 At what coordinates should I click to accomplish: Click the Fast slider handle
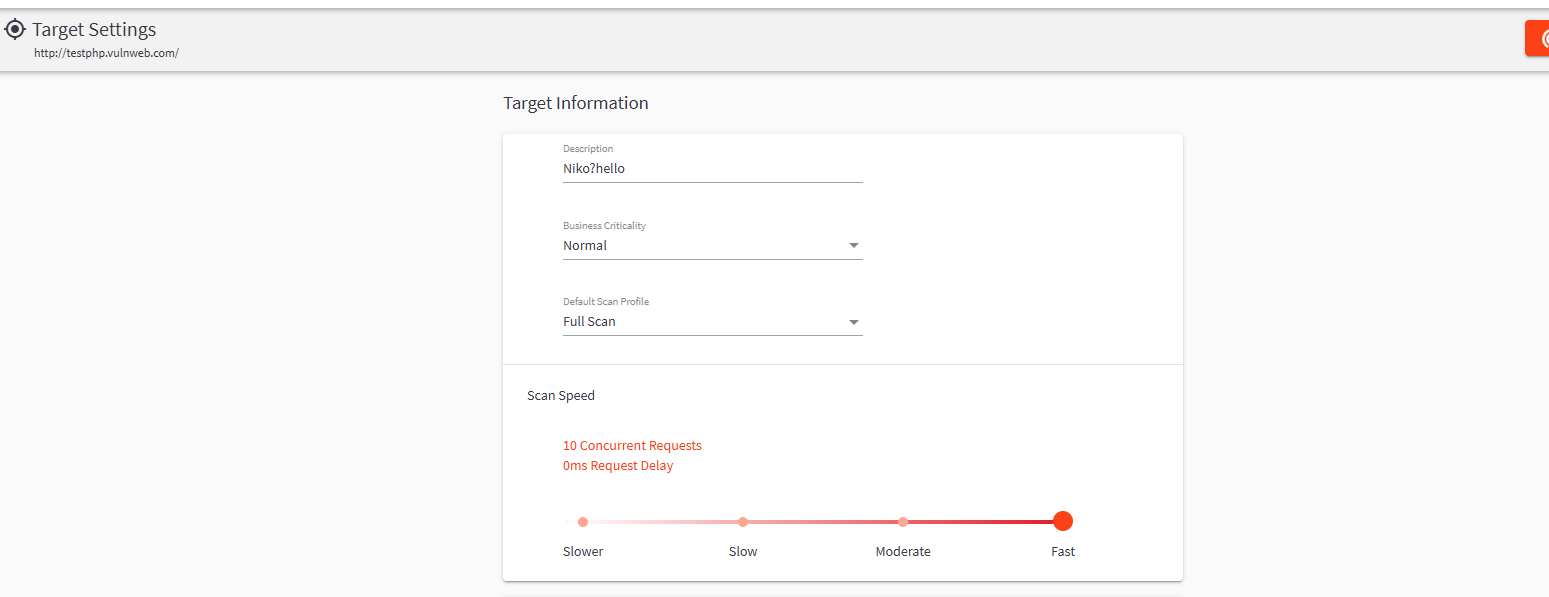pos(1063,521)
